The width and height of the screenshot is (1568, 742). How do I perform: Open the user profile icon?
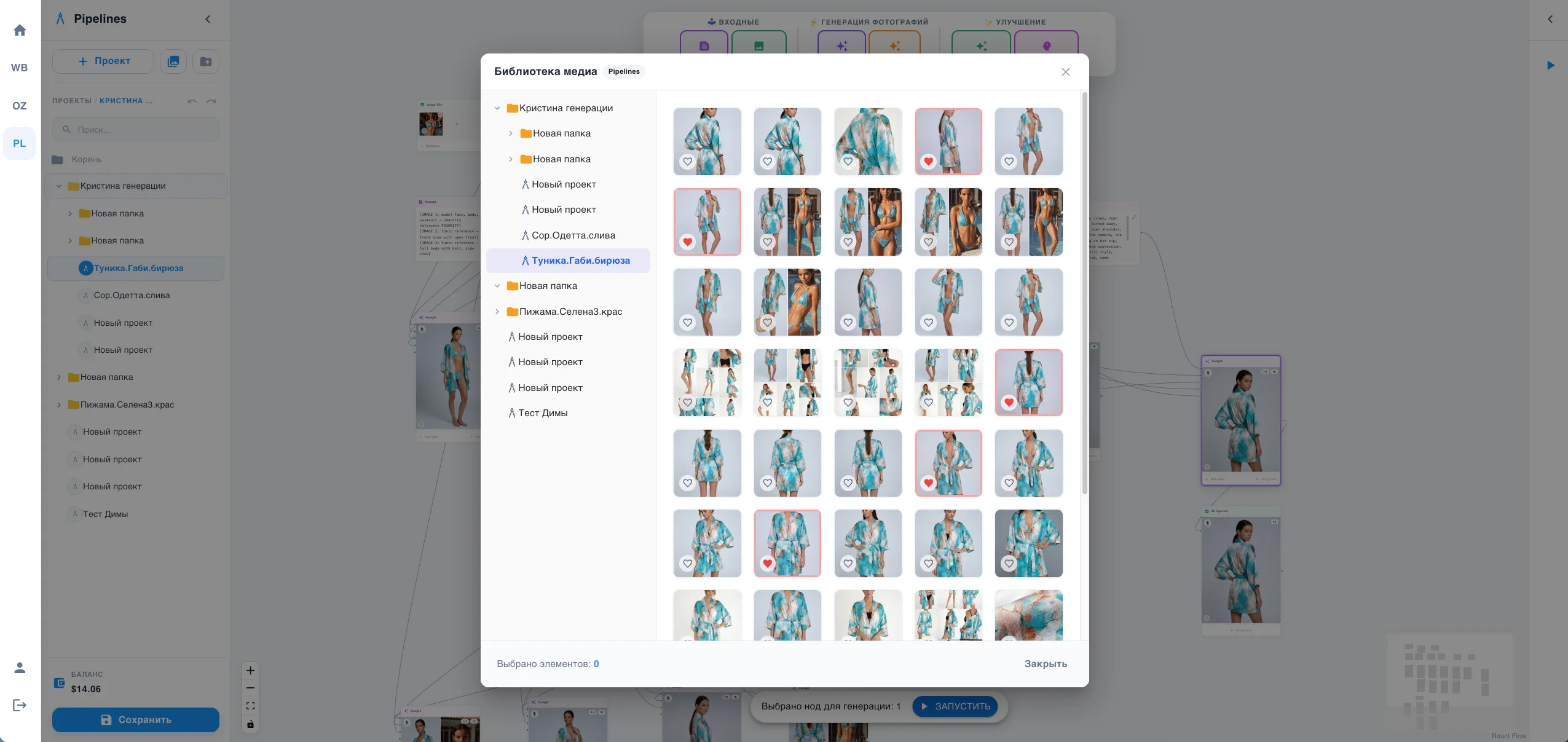pos(20,668)
